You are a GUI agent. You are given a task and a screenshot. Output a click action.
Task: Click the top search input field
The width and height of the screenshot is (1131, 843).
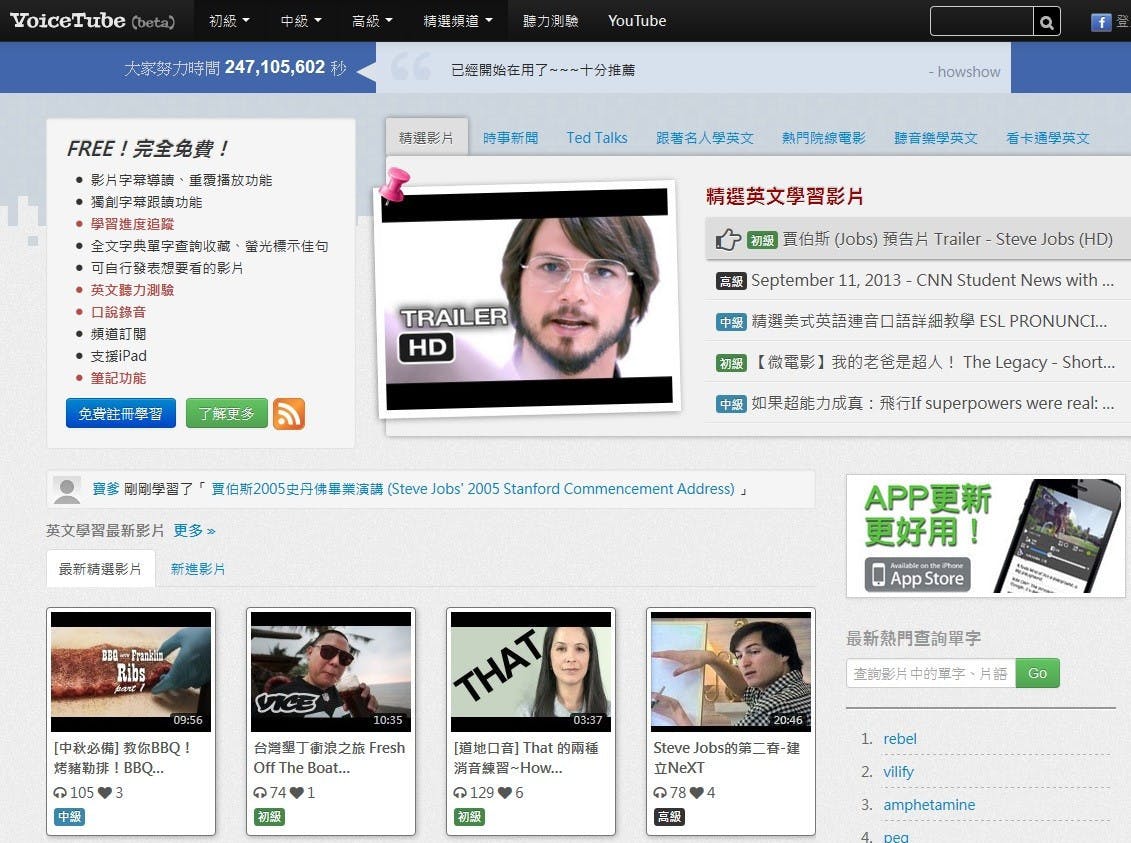click(x=982, y=22)
